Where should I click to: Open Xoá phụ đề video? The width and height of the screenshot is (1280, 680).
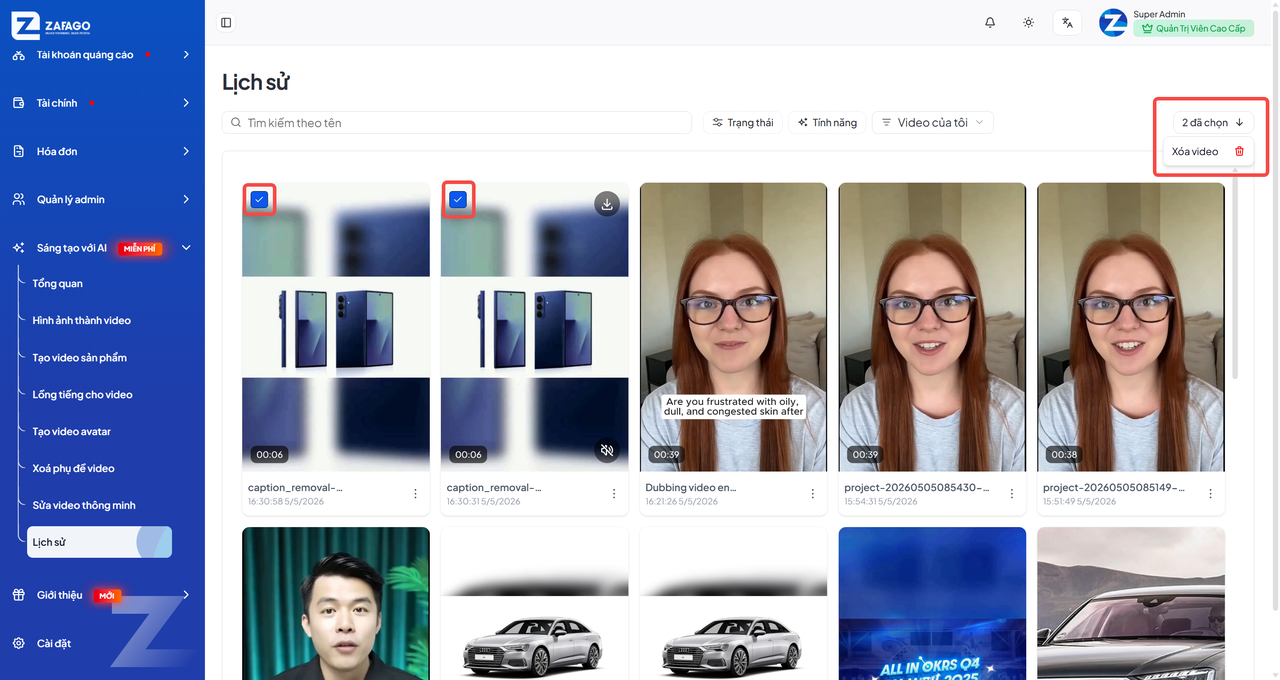(73, 468)
